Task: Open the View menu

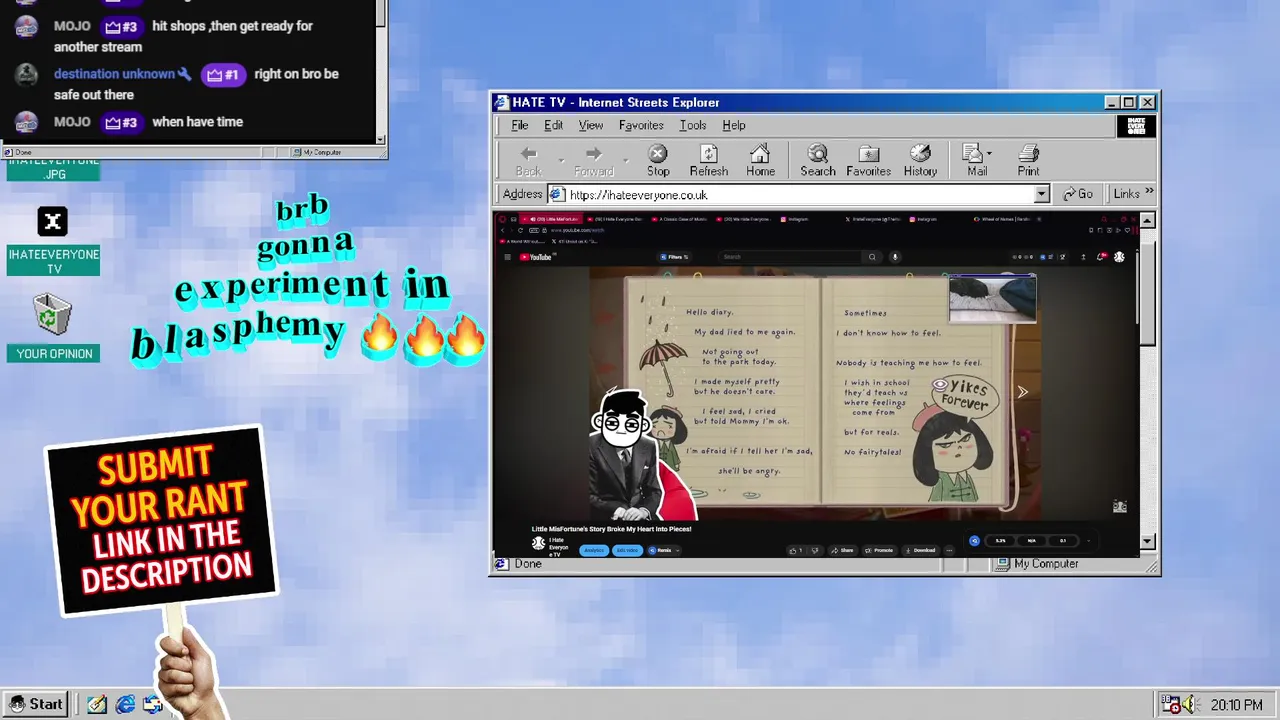Action: click(x=590, y=125)
